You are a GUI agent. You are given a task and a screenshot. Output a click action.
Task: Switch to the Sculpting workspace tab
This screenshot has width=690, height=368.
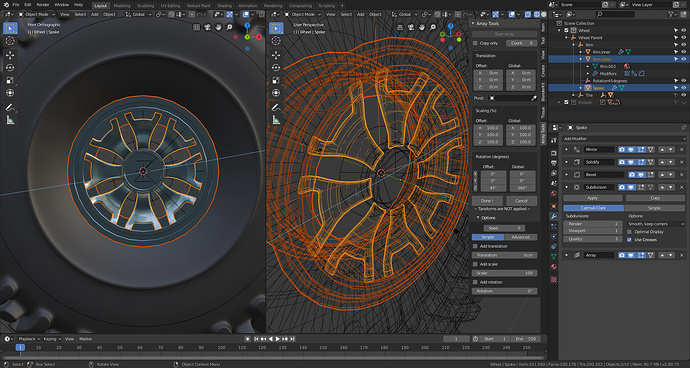pos(145,6)
